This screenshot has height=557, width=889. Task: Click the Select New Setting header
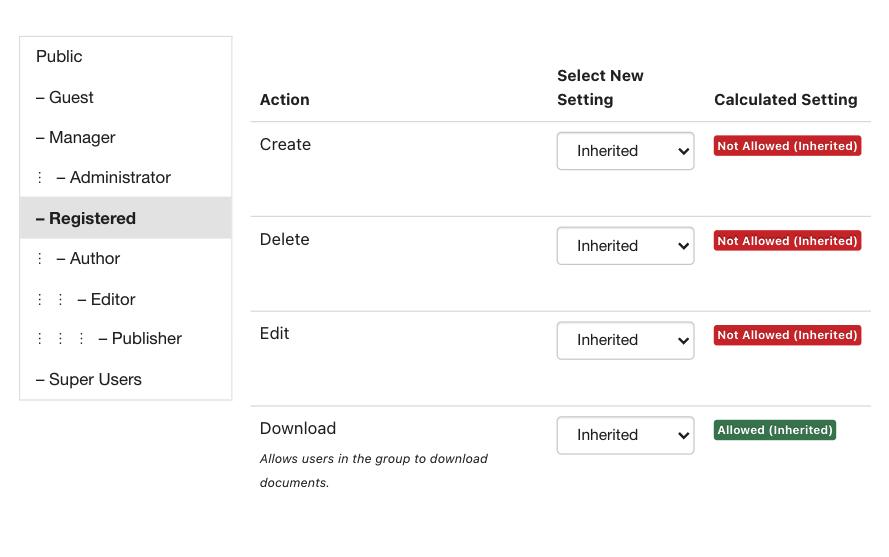tap(600, 87)
